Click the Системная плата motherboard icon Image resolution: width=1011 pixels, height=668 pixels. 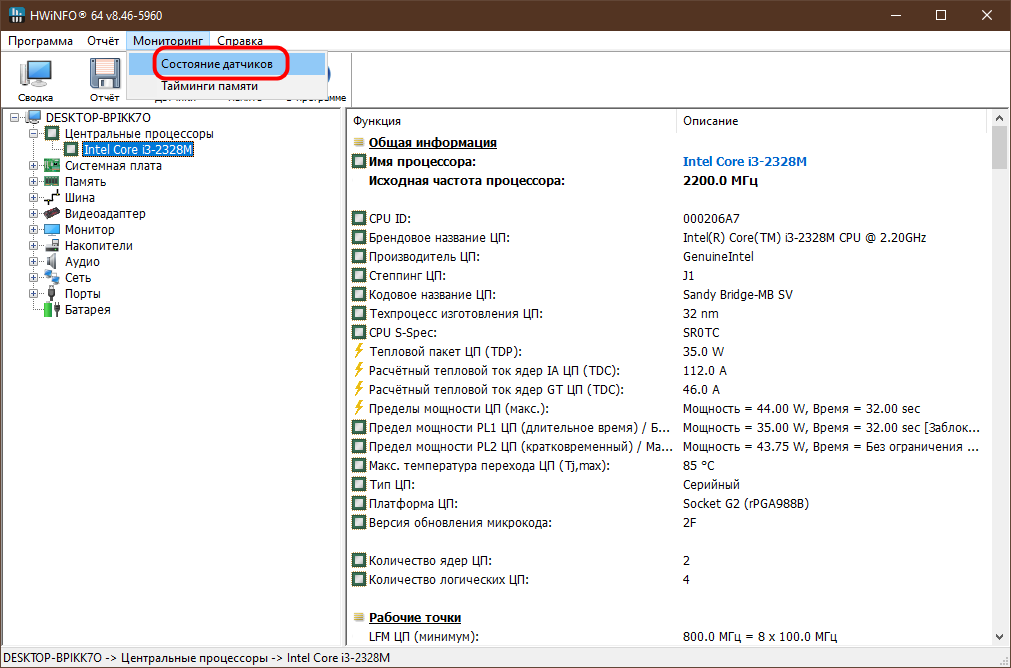[x=52, y=166]
